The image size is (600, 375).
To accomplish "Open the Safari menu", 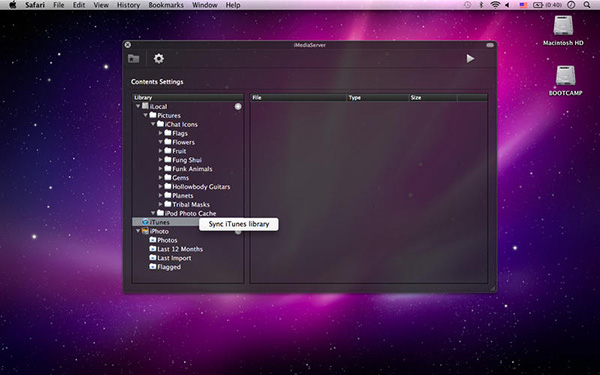I will [35, 5].
